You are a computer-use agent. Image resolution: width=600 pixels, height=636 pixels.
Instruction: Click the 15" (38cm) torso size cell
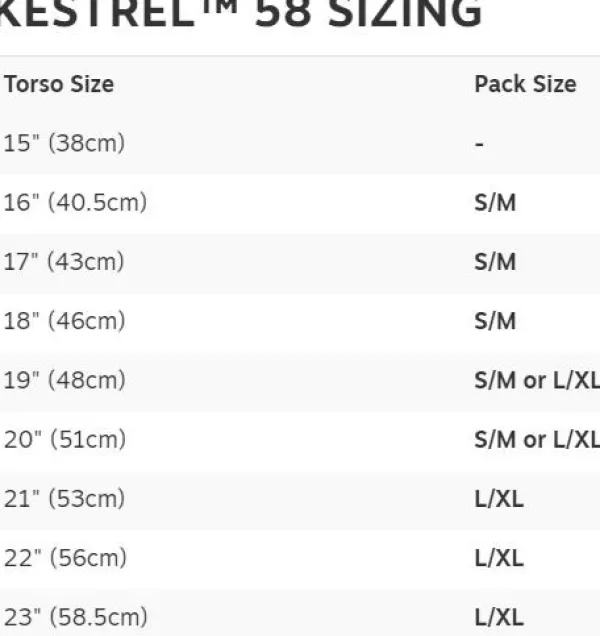64,143
